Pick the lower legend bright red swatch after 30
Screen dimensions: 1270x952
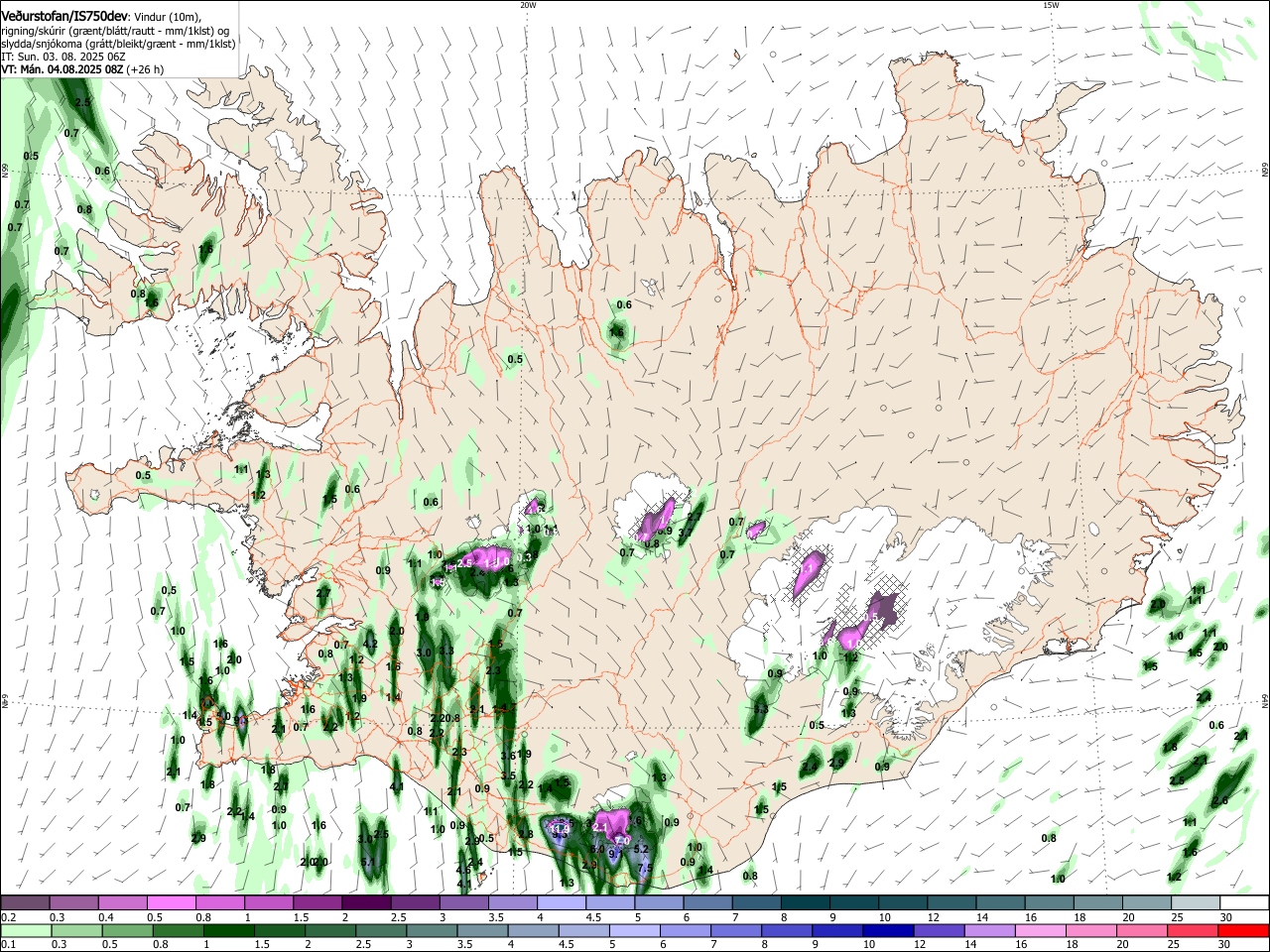click(x=1244, y=931)
